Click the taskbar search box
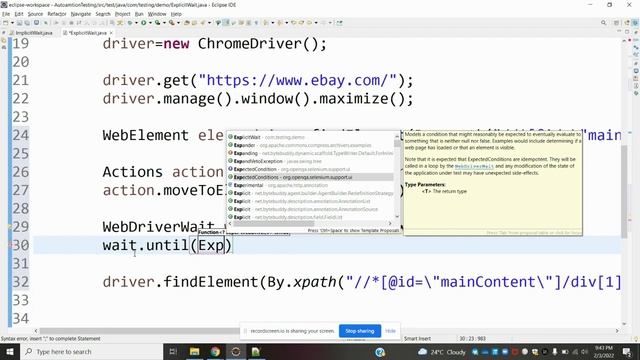 (91, 351)
